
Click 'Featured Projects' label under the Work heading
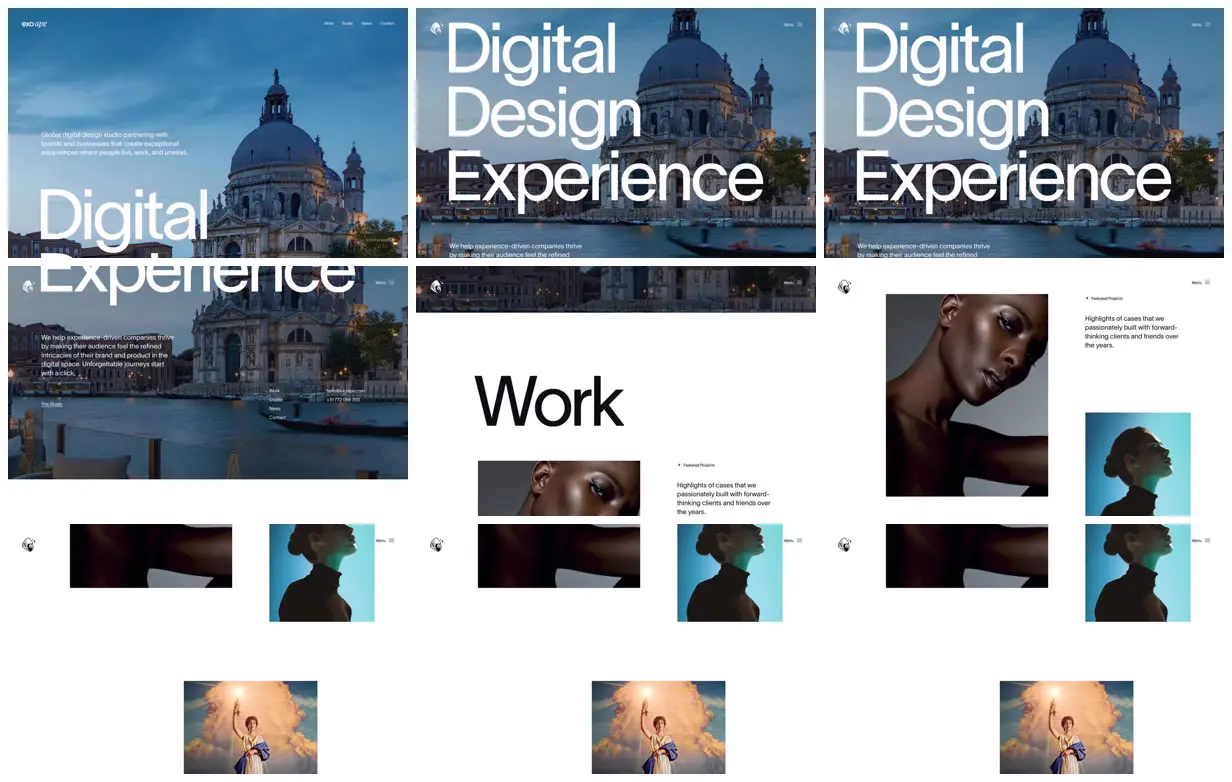point(699,465)
